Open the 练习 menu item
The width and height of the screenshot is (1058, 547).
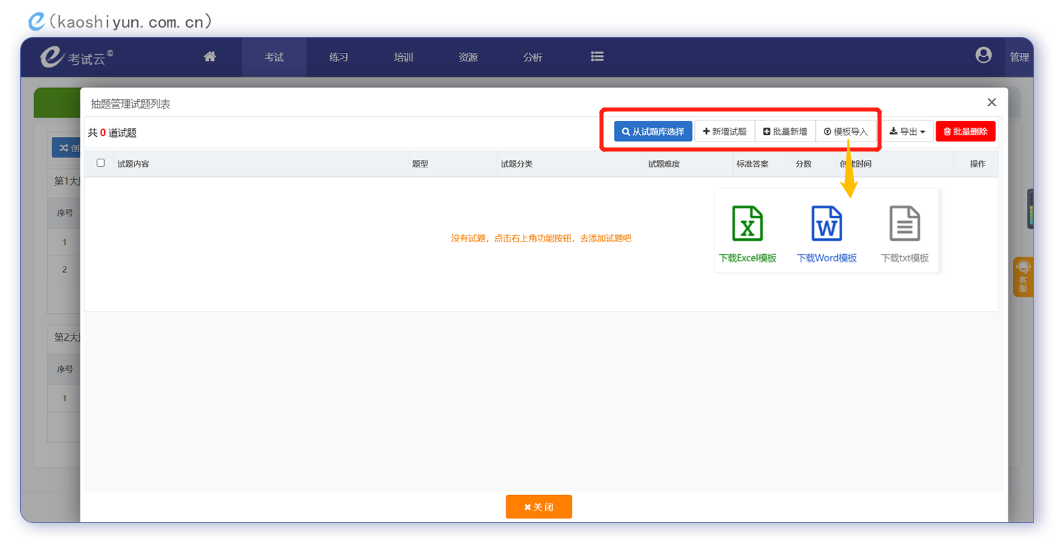tap(339, 57)
